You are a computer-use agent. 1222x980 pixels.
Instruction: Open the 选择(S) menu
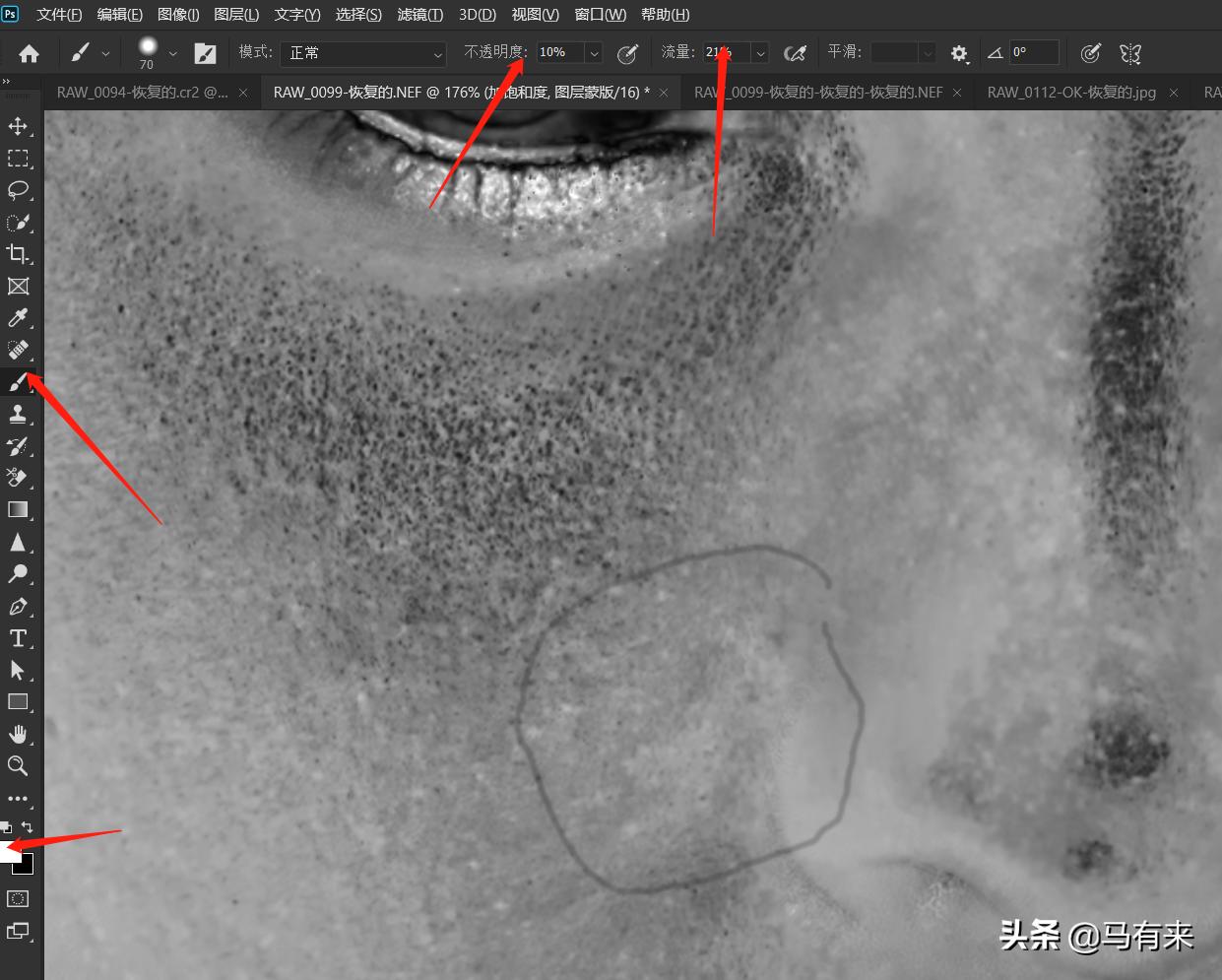358,15
